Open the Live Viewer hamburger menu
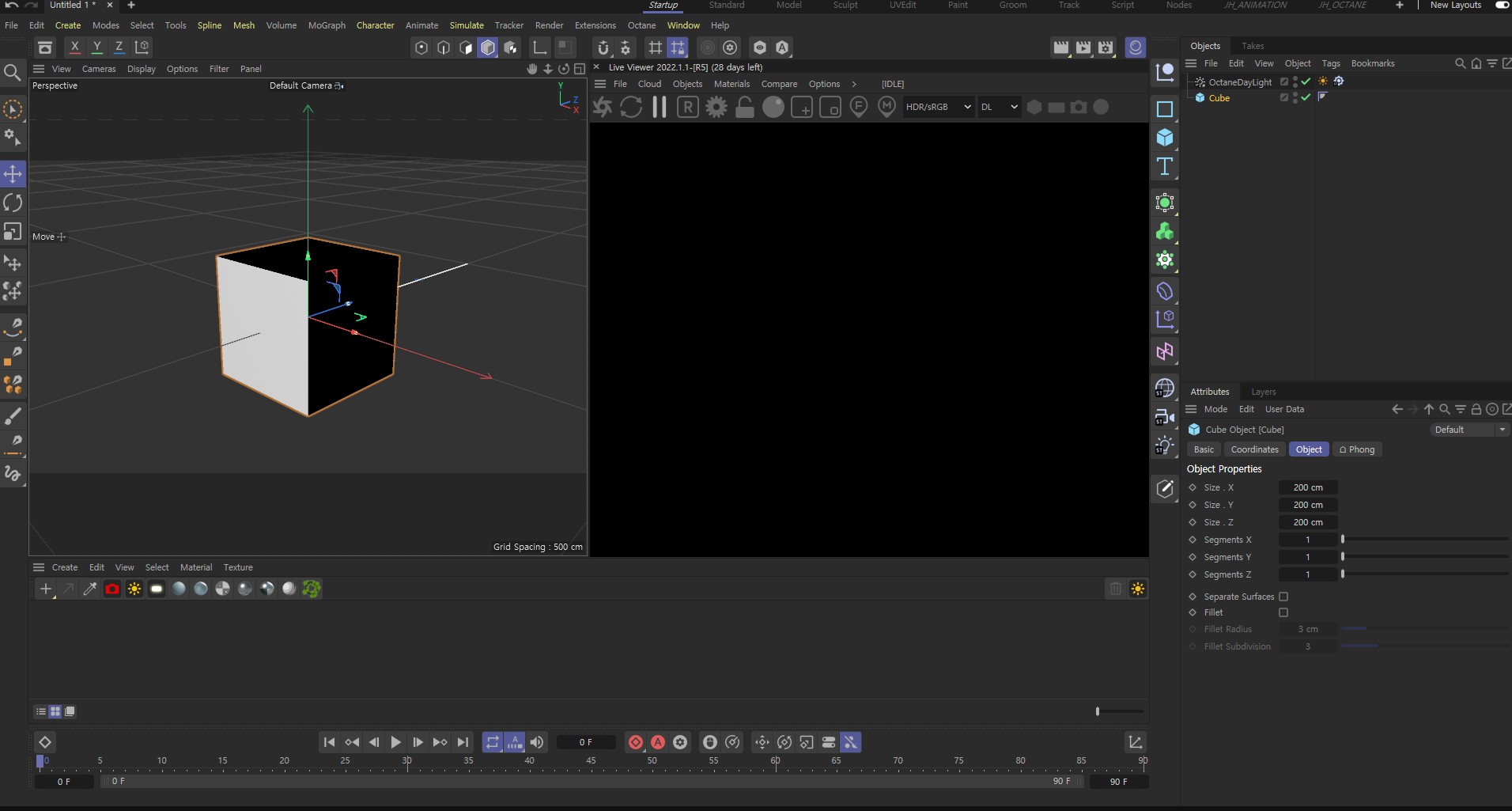The height and width of the screenshot is (811, 1512). click(x=600, y=84)
